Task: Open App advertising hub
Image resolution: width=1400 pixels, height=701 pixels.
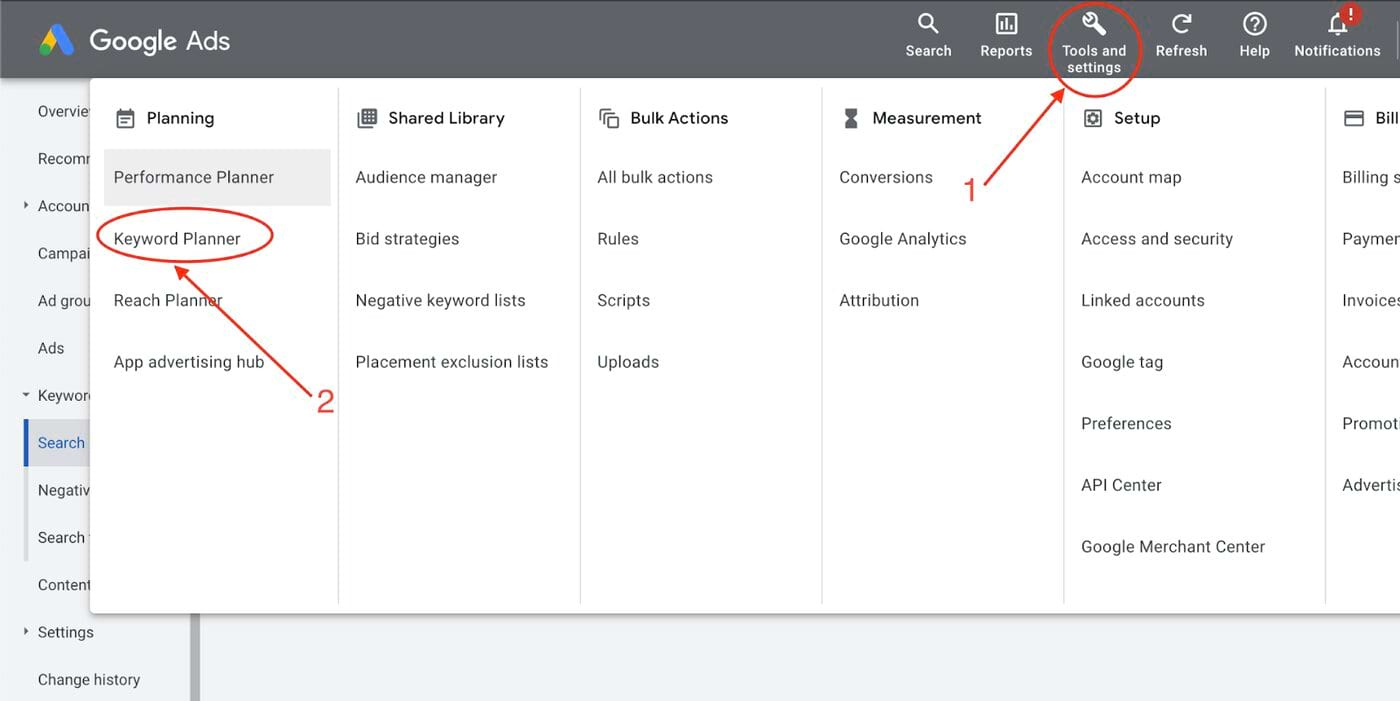Action: click(x=189, y=362)
